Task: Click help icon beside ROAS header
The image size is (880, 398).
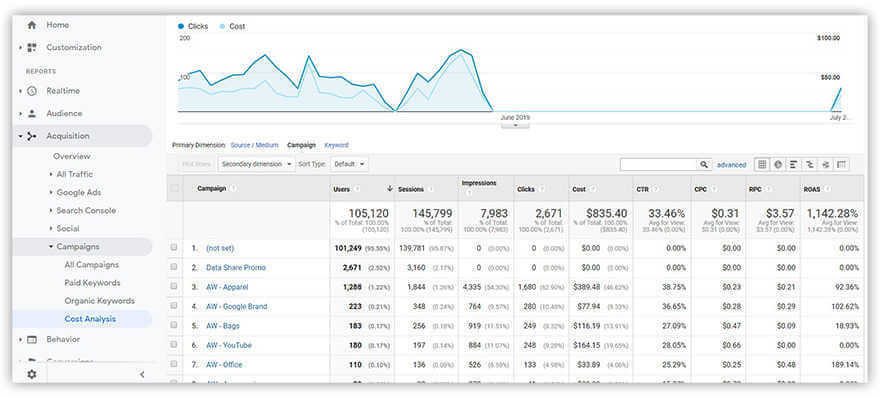Action: point(828,190)
